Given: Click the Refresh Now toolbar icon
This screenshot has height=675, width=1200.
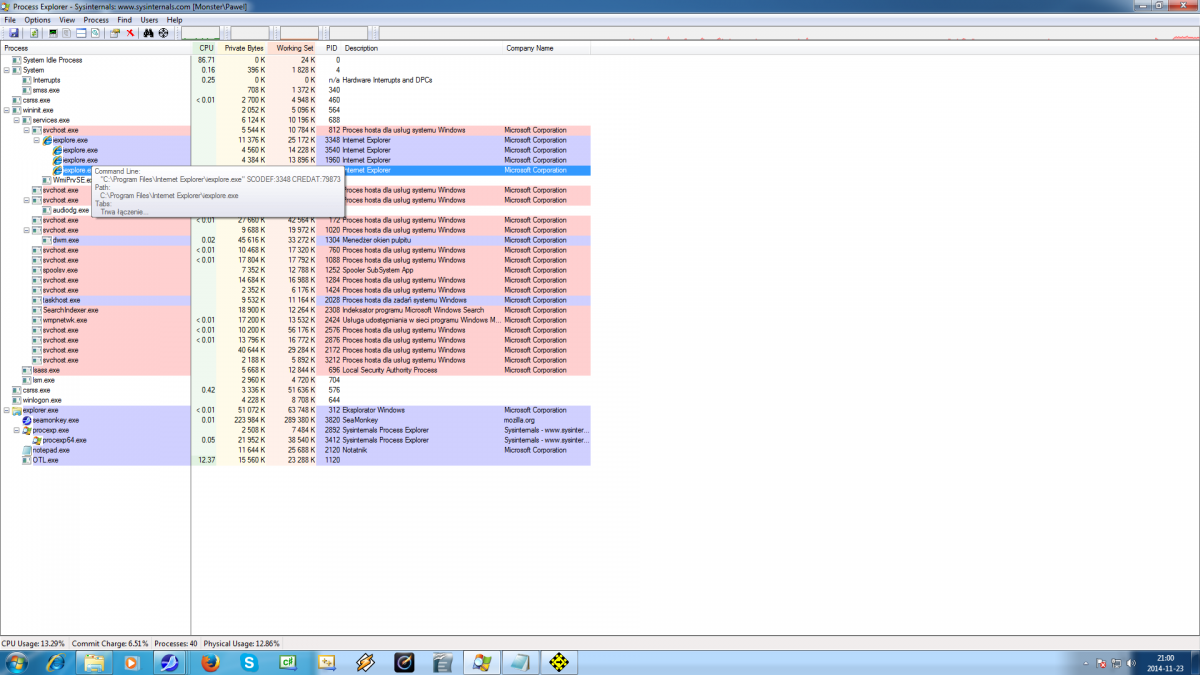Looking at the screenshot, I should point(34,33).
